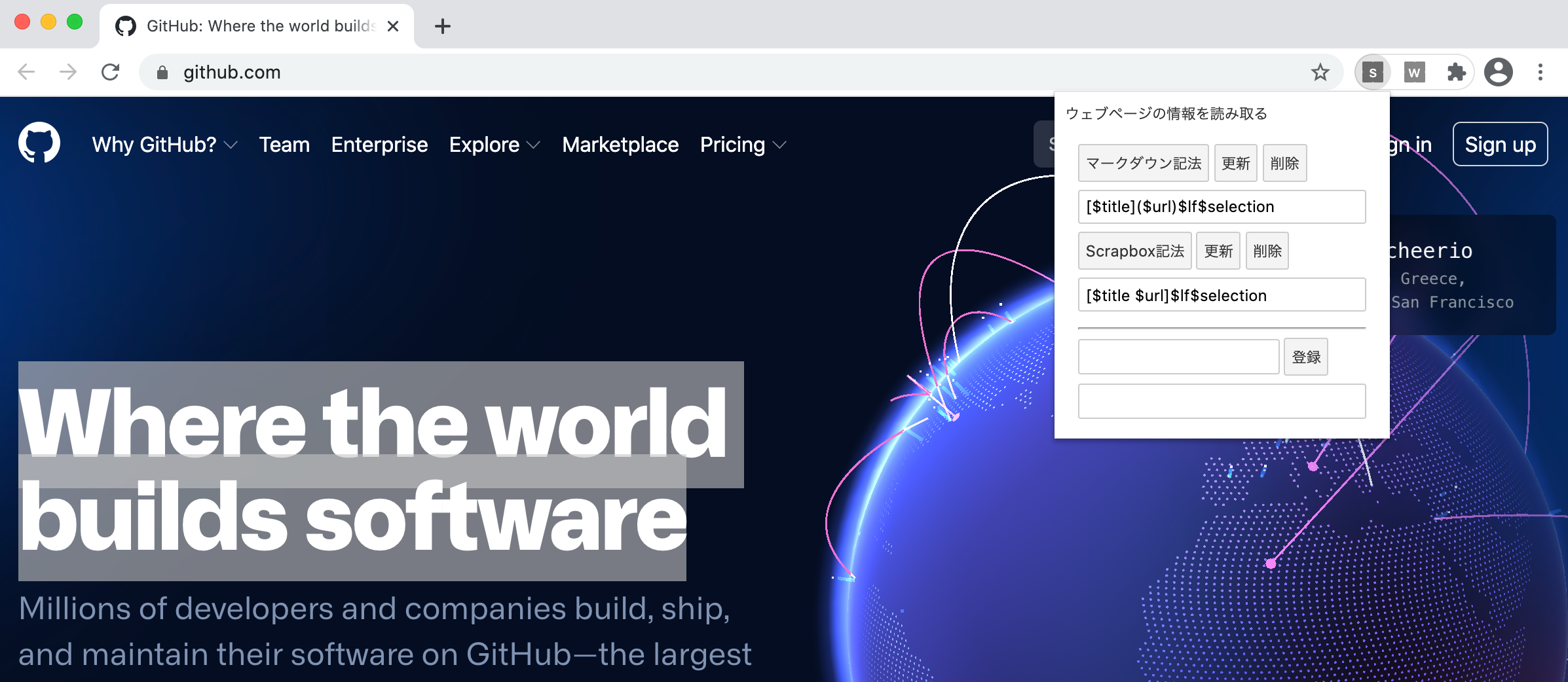Expand the Pricing dropdown

click(x=743, y=145)
